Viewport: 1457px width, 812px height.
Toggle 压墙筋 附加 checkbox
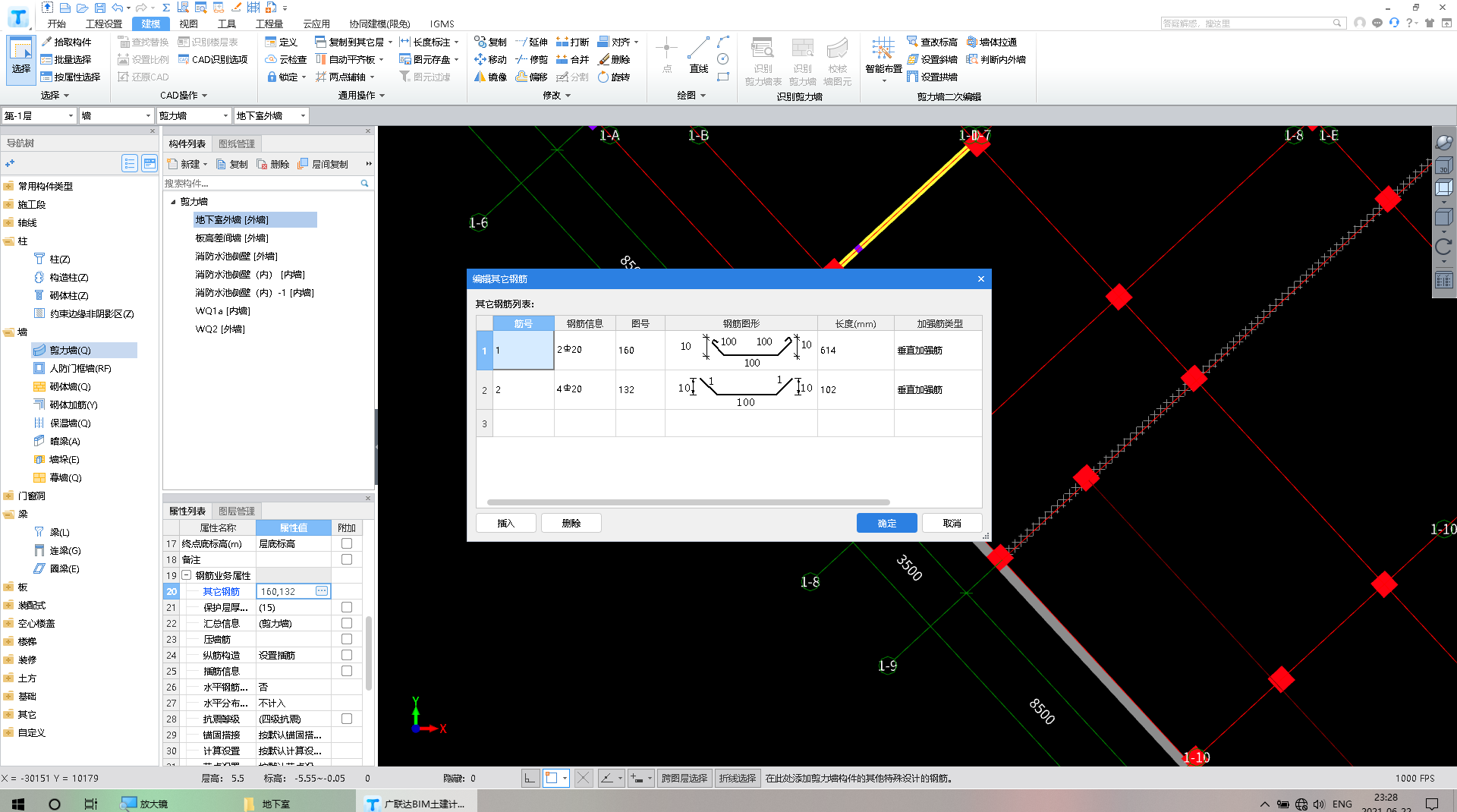[347, 639]
